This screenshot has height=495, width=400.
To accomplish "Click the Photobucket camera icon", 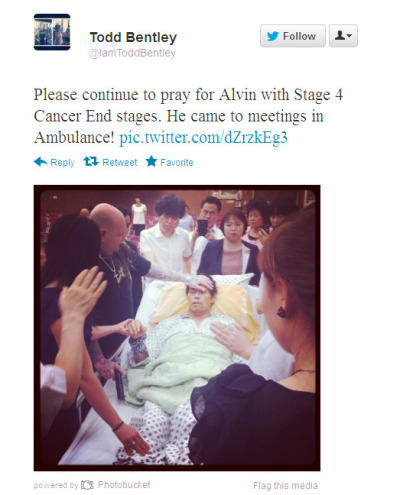I will coord(87,485).
